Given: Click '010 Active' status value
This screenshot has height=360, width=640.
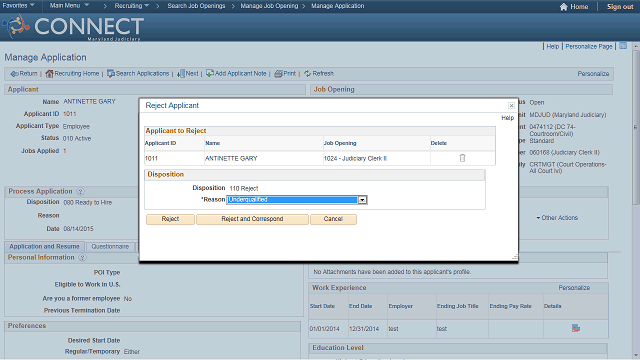Looking at the screenshot, I should click(77, 139).
